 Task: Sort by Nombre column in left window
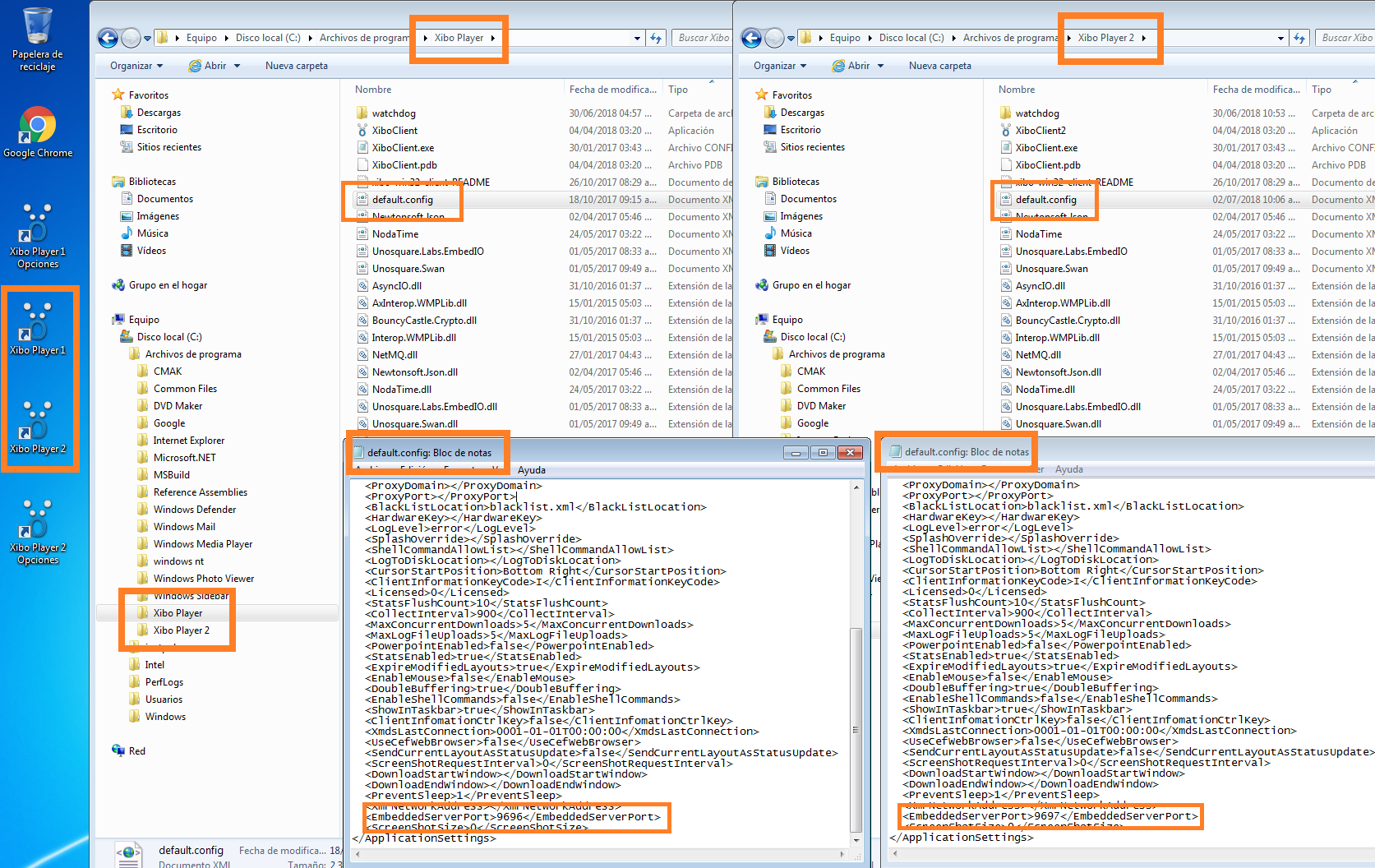(x=373, y=90)
